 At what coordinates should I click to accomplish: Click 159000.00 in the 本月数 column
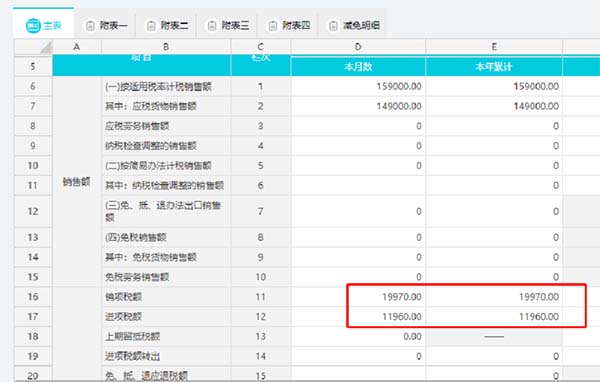click(399, 86)
